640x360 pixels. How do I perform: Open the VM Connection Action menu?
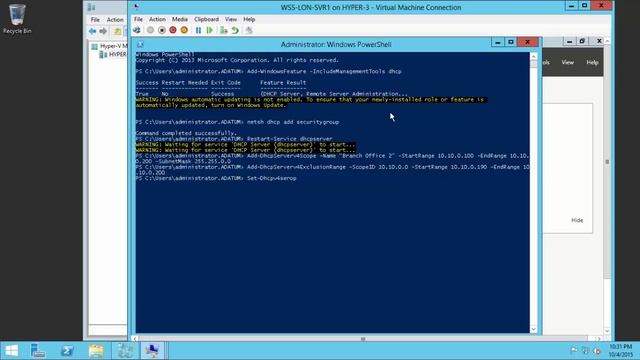(157, 19)
